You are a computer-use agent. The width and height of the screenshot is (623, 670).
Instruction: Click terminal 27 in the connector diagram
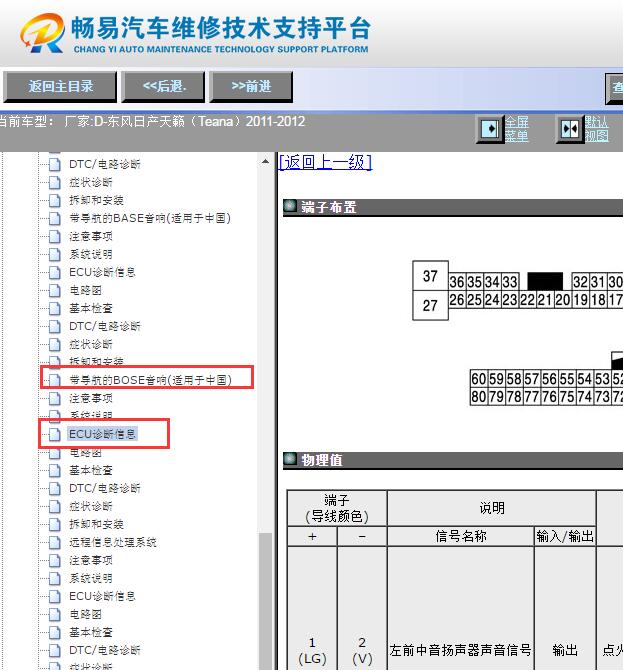pyautogui.click(x=430, y=306)
